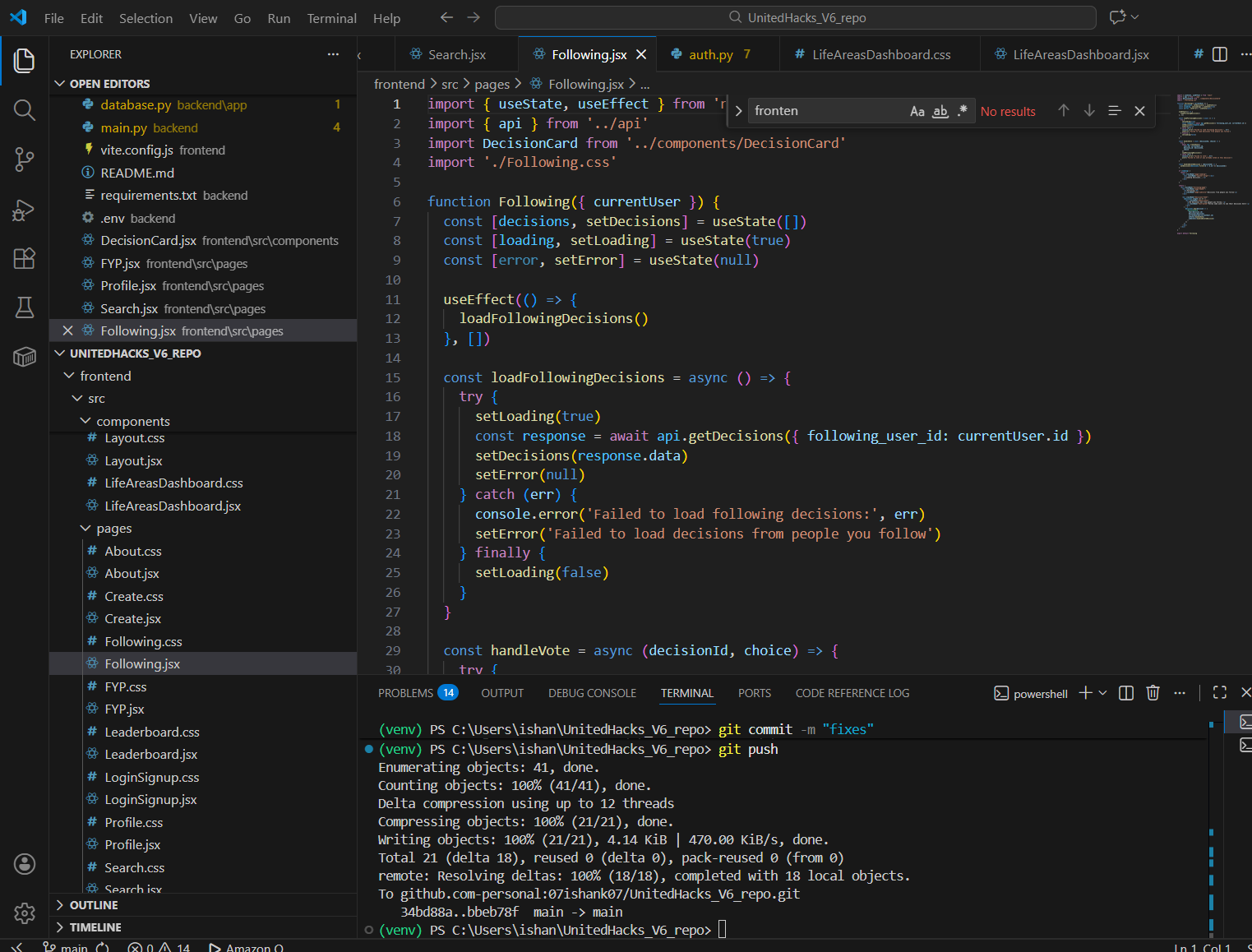Enable regular expression search in find widget
This screenshot has width=1252, height=952.
coord(962,111)
